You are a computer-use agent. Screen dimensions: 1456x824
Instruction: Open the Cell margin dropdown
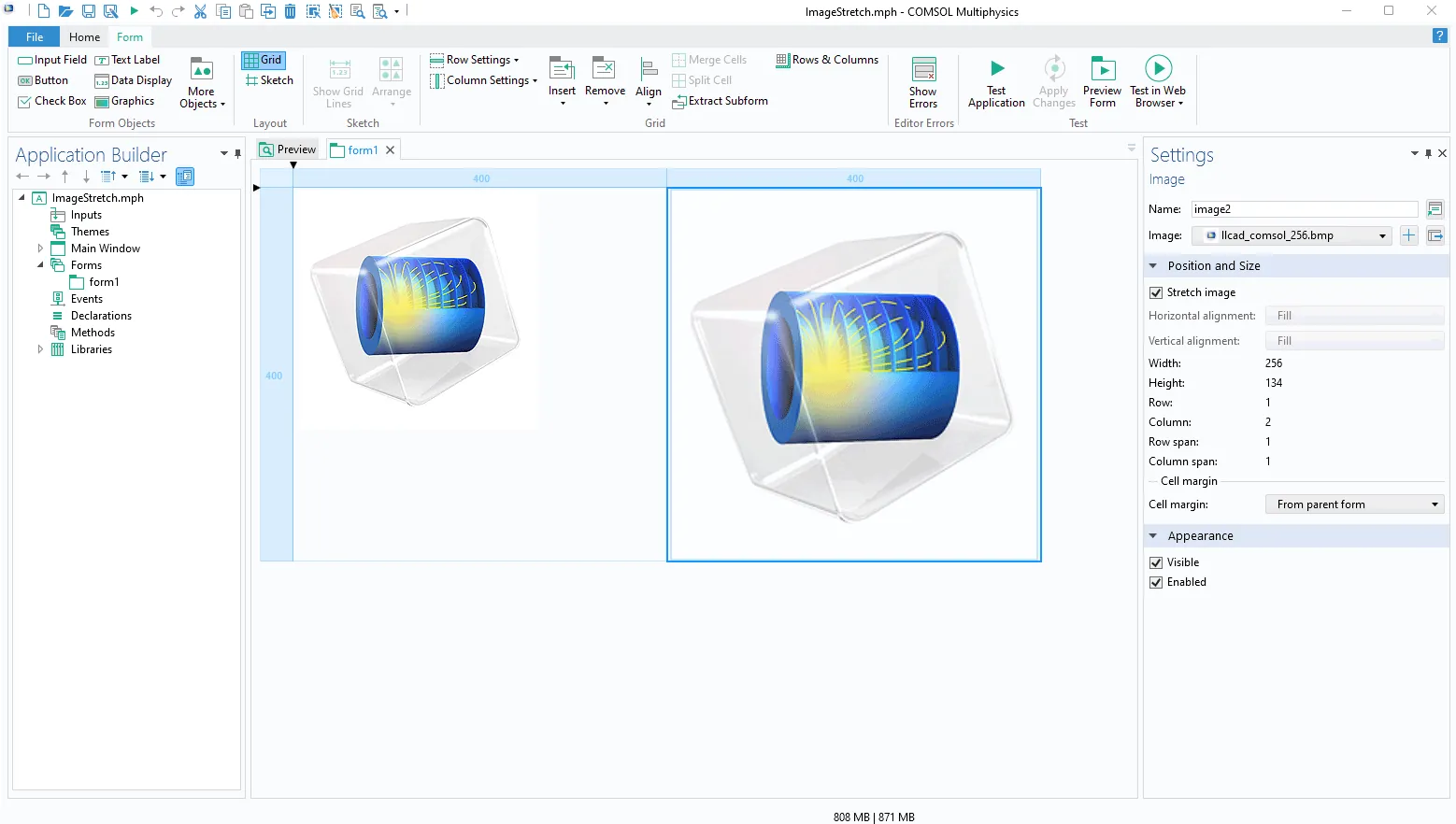(x=1354, y=504)
